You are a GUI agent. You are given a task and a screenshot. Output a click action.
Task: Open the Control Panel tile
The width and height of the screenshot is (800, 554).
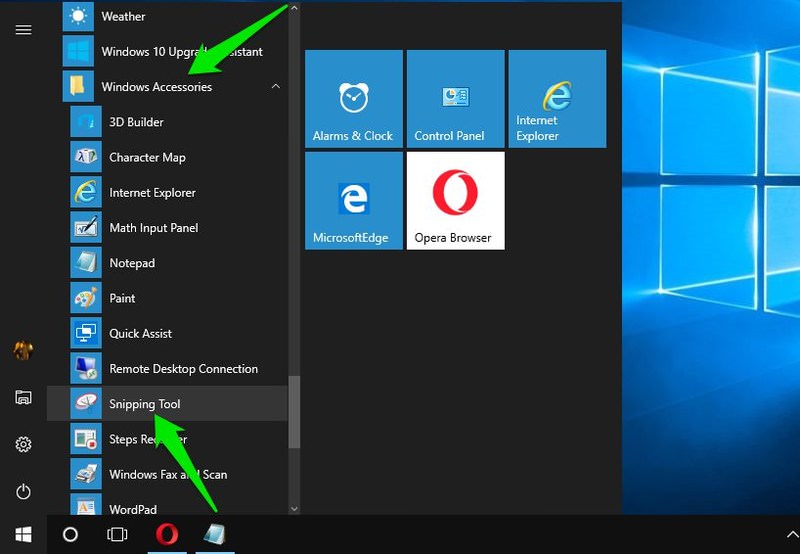[x=456, y=98]
